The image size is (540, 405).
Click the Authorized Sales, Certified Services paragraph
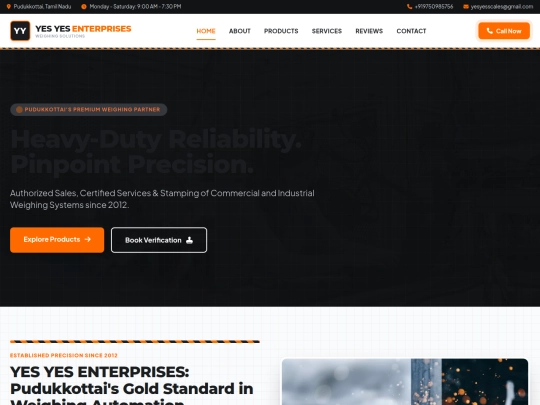162,199
